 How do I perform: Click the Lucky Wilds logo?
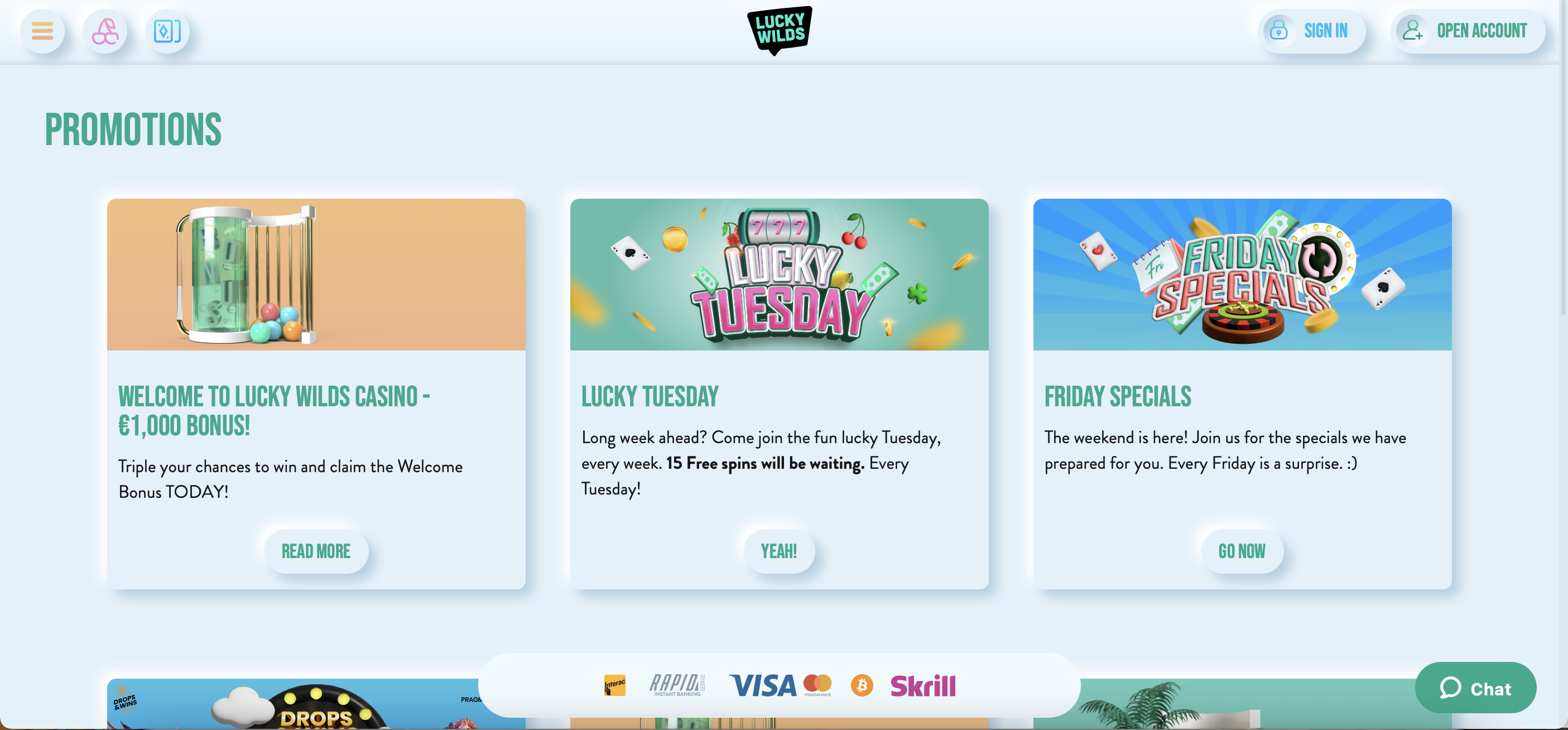click(780, 31)
